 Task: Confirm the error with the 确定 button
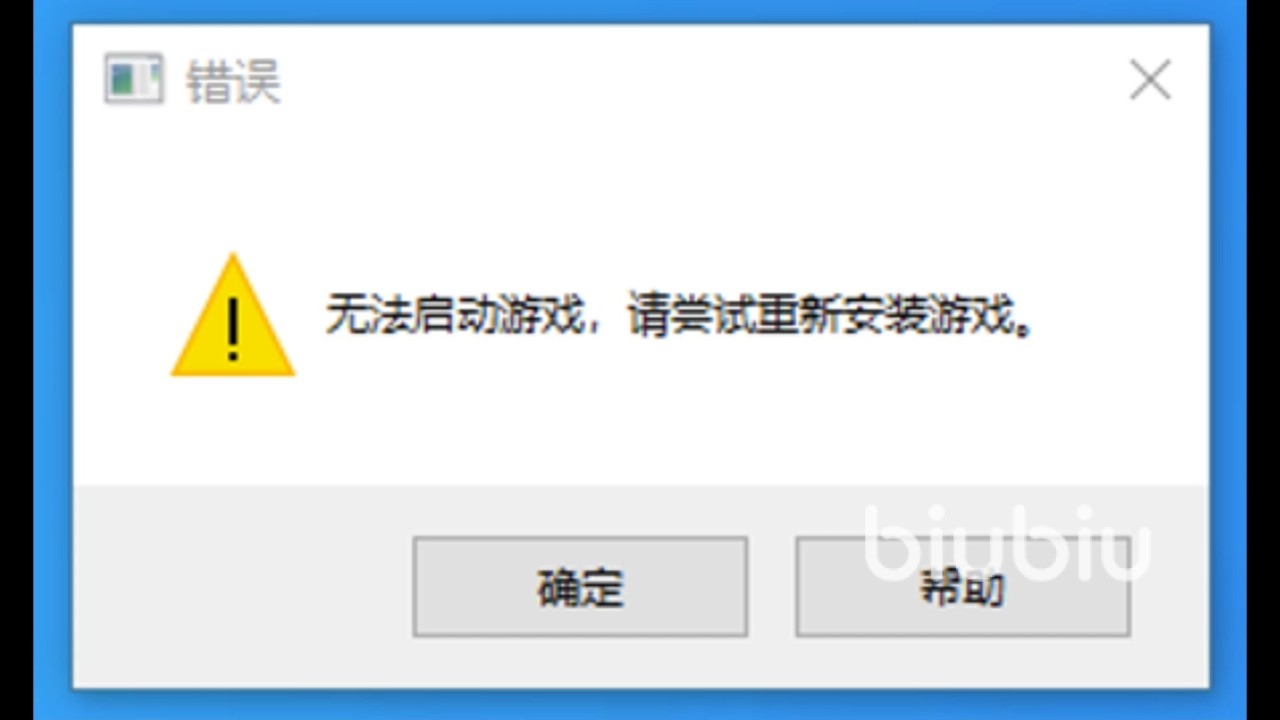point(580,587)
